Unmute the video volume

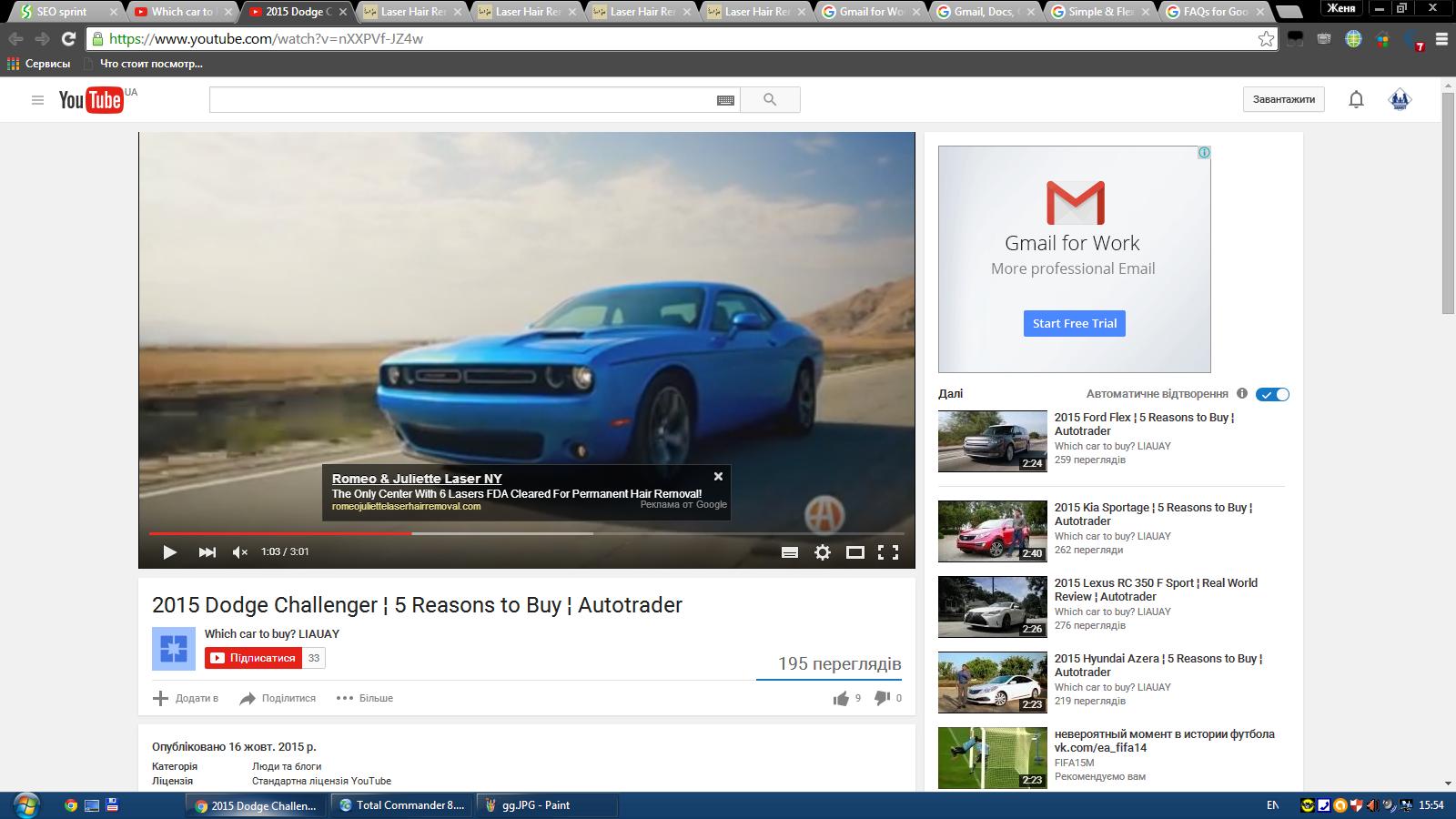pos(240,551)
